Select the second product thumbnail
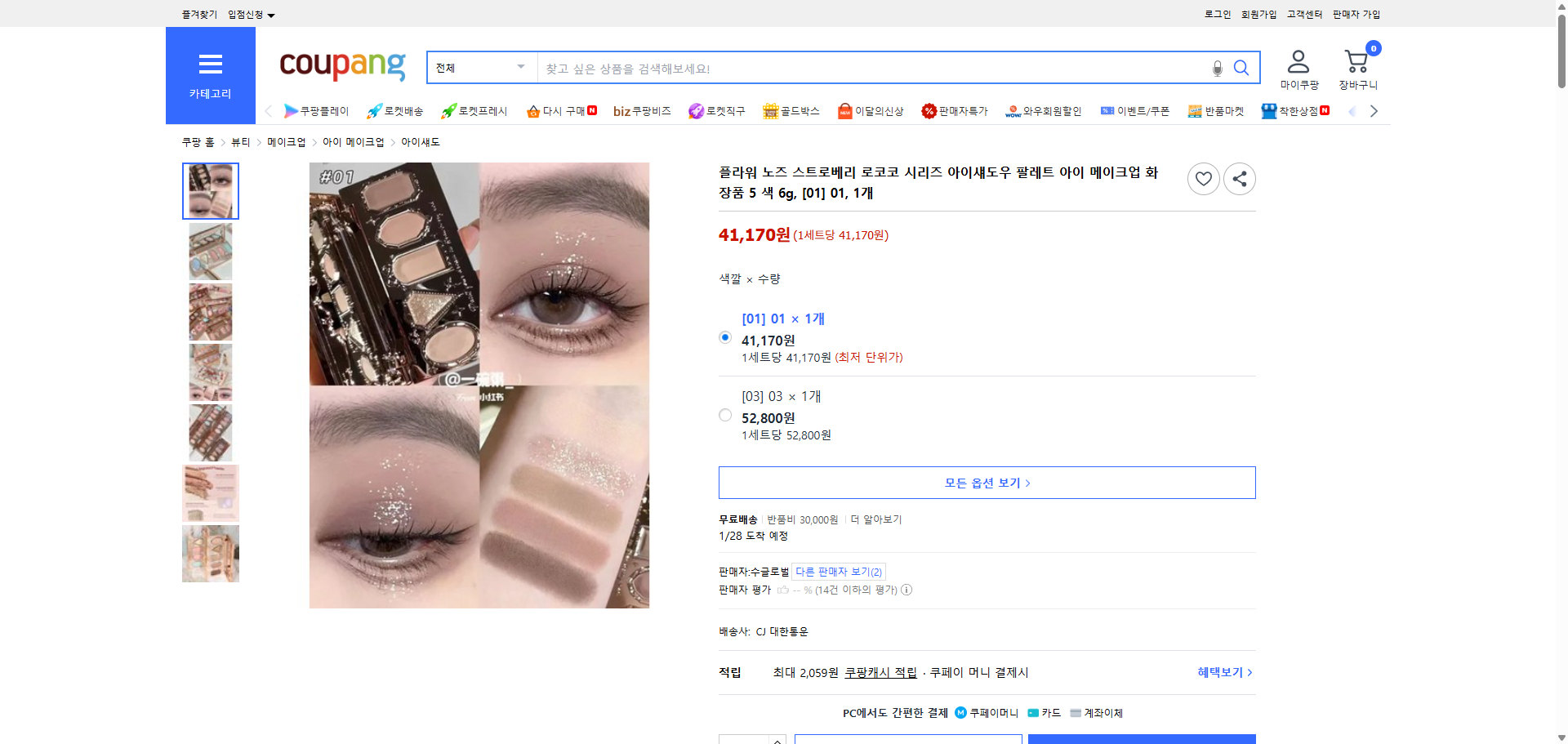Image resolution: width=1568 pixels, height=744 pixels. pyautogui.click(x=210, y=252)
